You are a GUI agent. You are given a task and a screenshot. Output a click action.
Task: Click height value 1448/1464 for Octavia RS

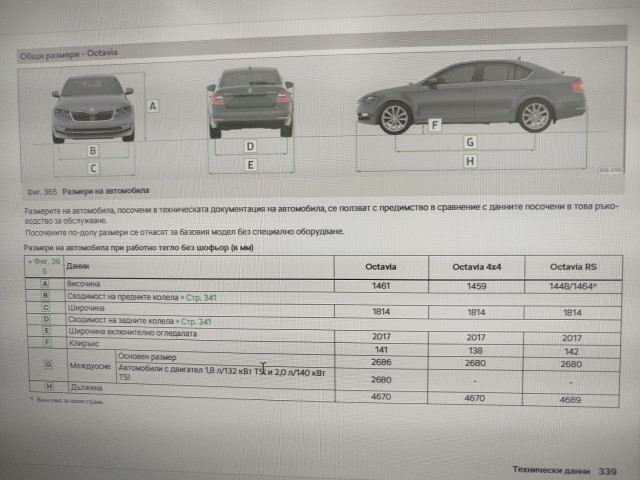[x=572, y=286]
